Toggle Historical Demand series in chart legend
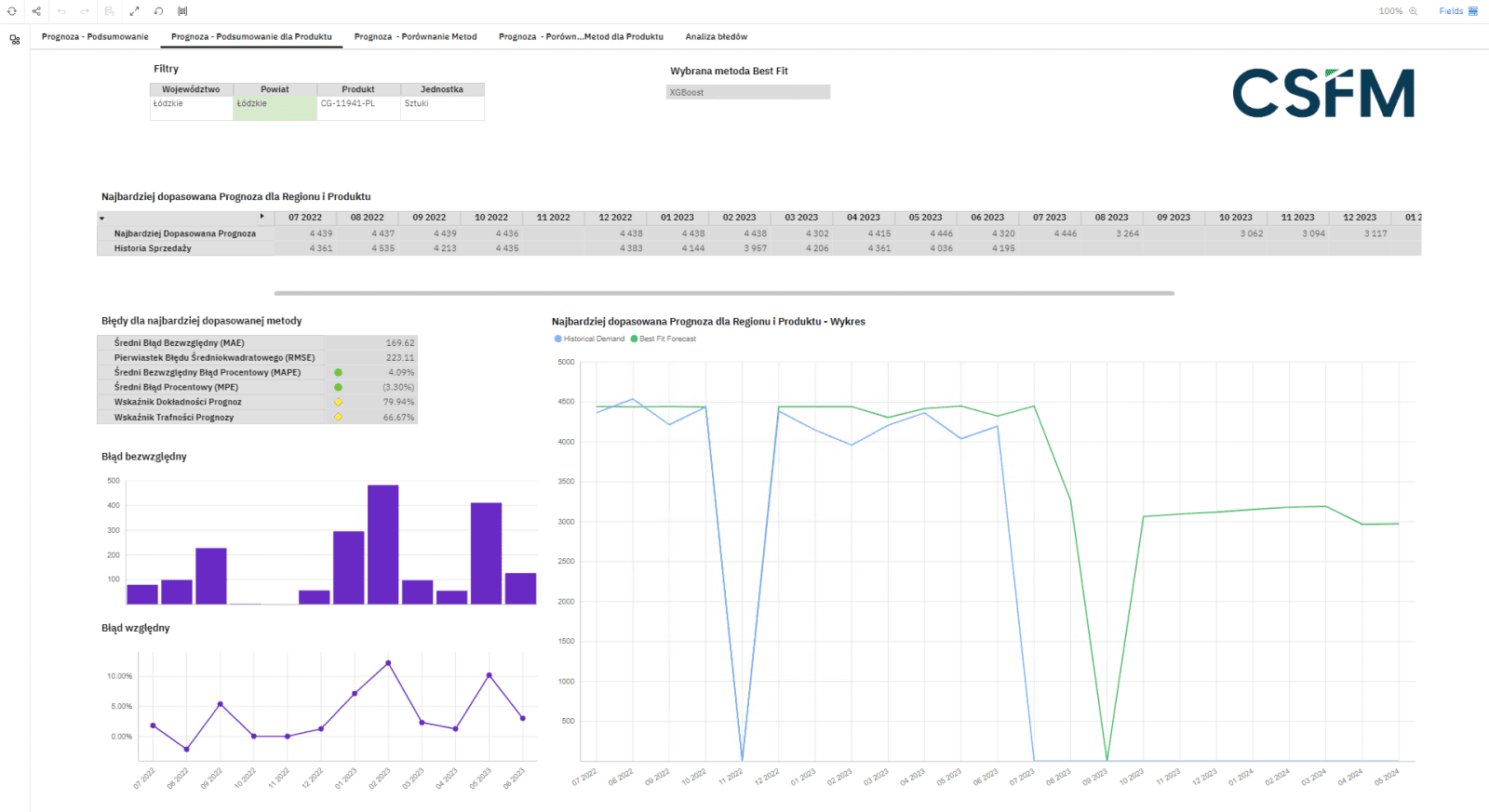This screenshot has height=812, width=1489. [590, 339]
